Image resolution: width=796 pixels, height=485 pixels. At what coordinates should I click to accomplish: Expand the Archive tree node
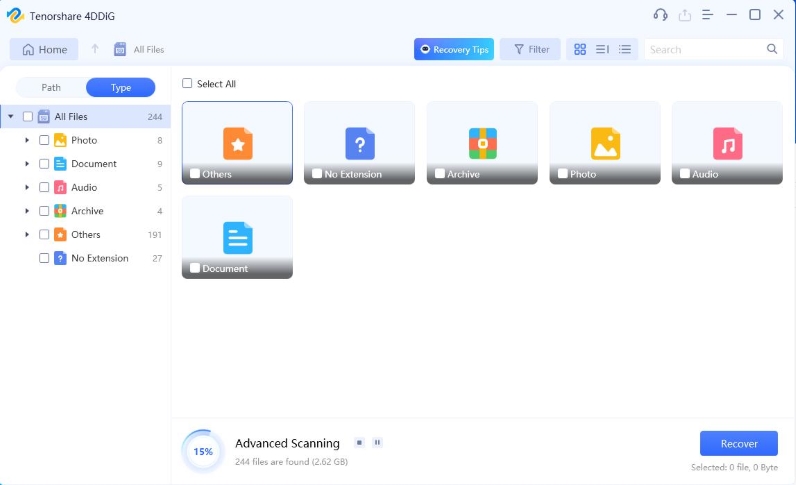pyautogui.click(x=27, y=211)
